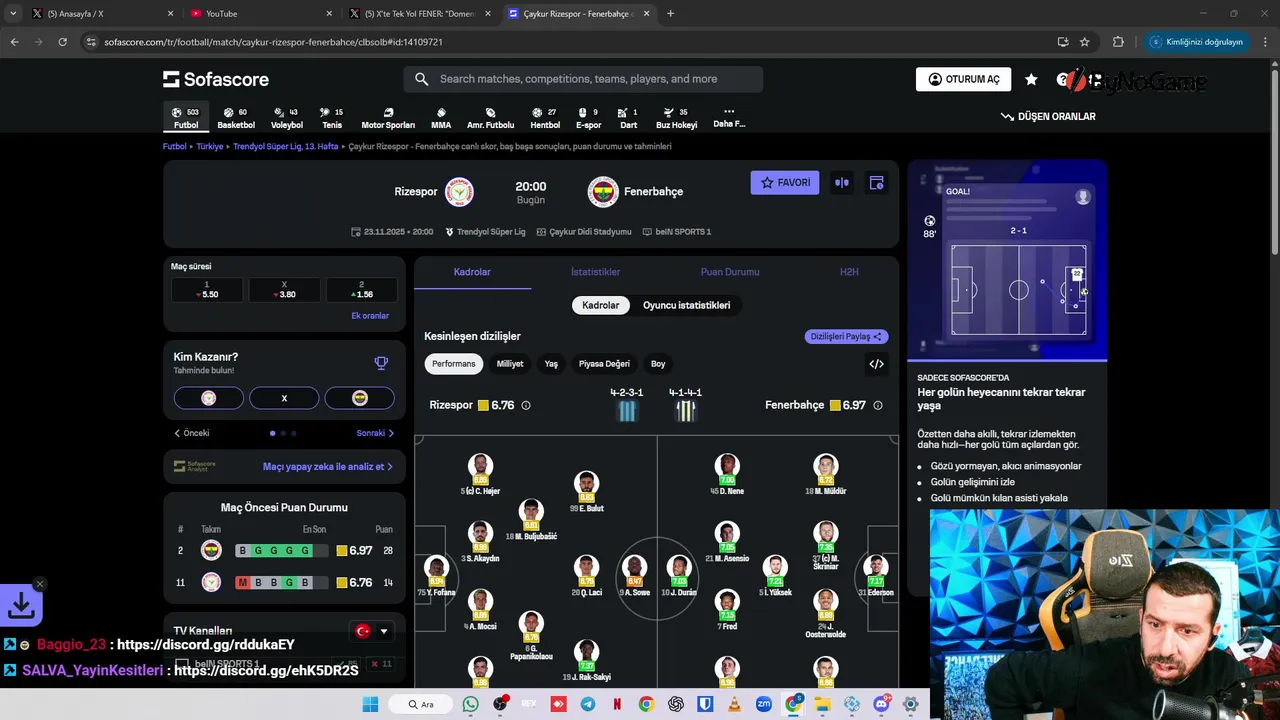Screen dimensions: 1280x720
Task: Open the Futbol sport category
Action: pyautogui.click(x=186, y=118)
